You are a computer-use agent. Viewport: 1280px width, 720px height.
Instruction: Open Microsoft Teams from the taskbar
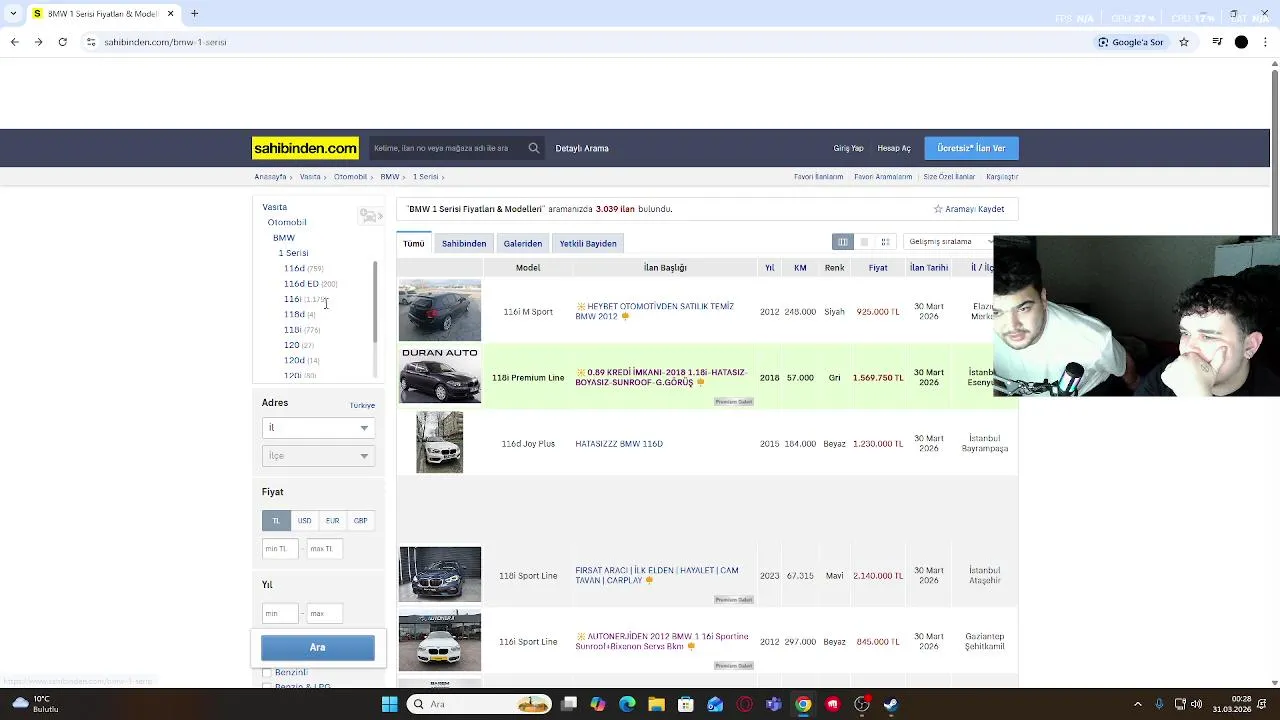click(773, 704)
